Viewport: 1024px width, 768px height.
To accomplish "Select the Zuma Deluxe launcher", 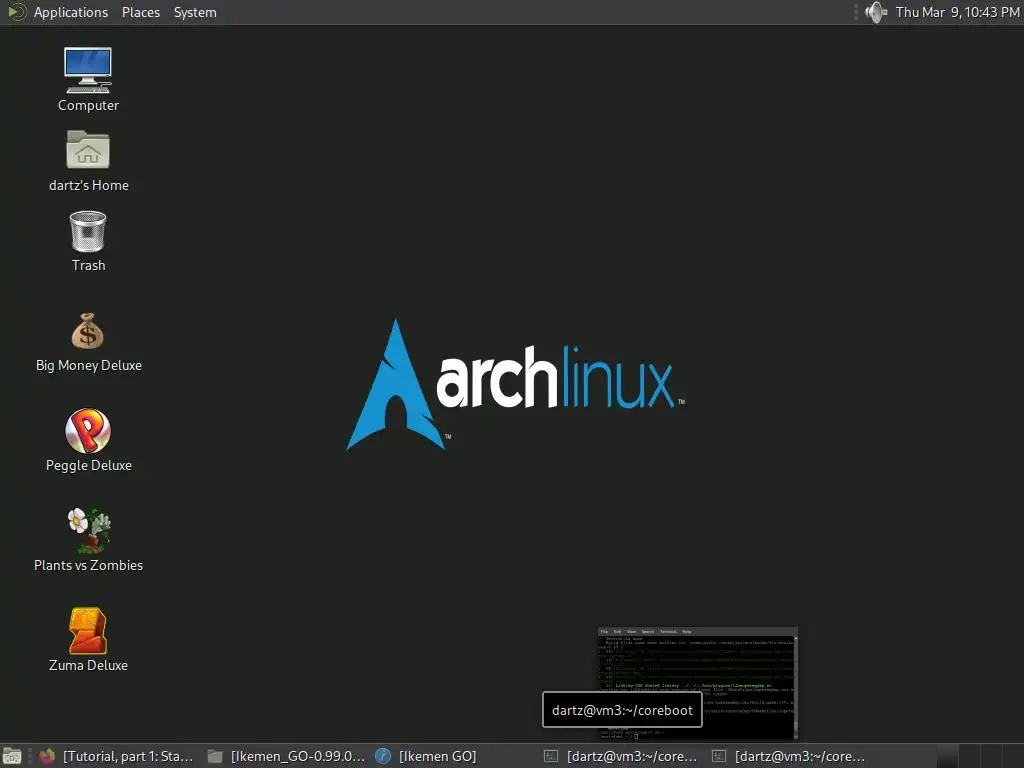I will (88, 631).
